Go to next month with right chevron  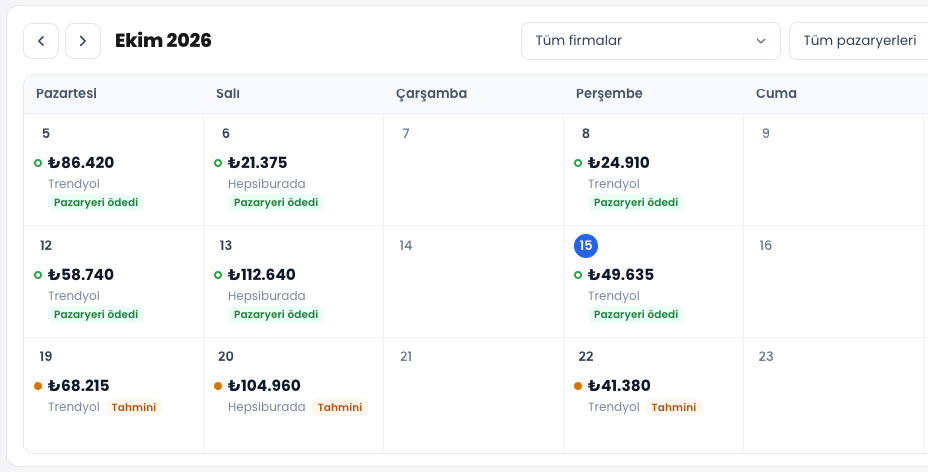[83, 41]
